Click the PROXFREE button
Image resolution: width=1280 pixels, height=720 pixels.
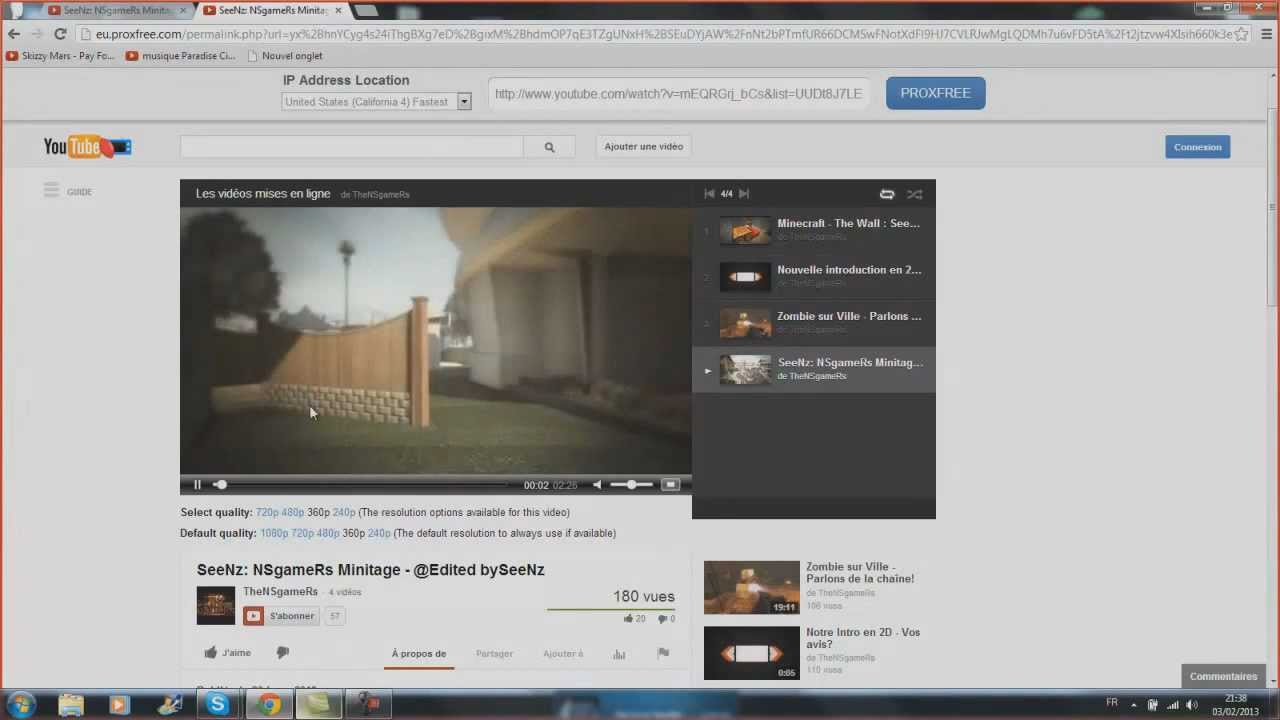935,93
